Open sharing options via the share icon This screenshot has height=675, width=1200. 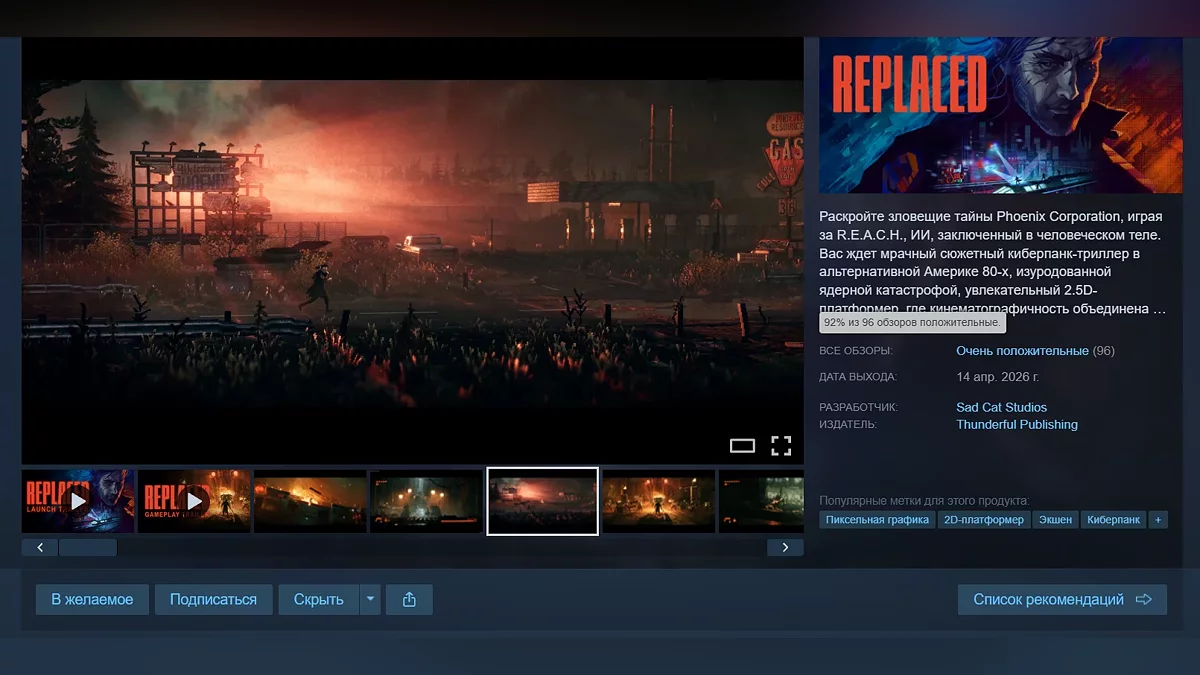point(409,599)
